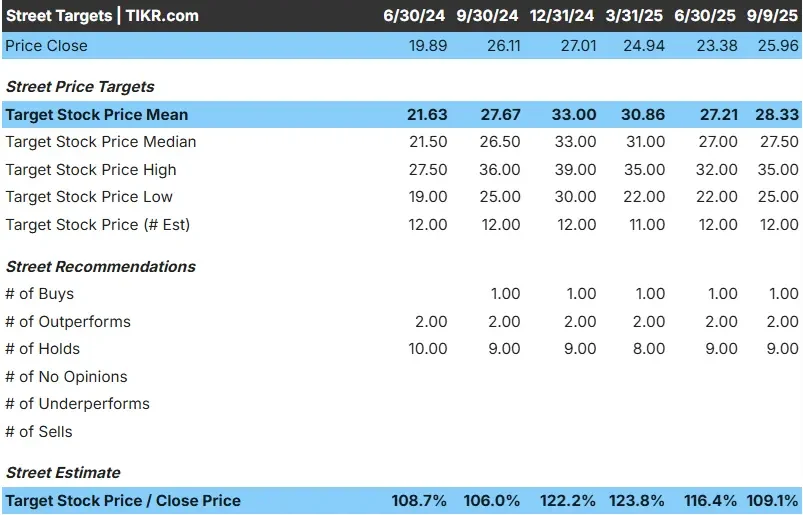803x515 pixels.
Task: Select the 6/30/25 column header
Action: [705, 16]
